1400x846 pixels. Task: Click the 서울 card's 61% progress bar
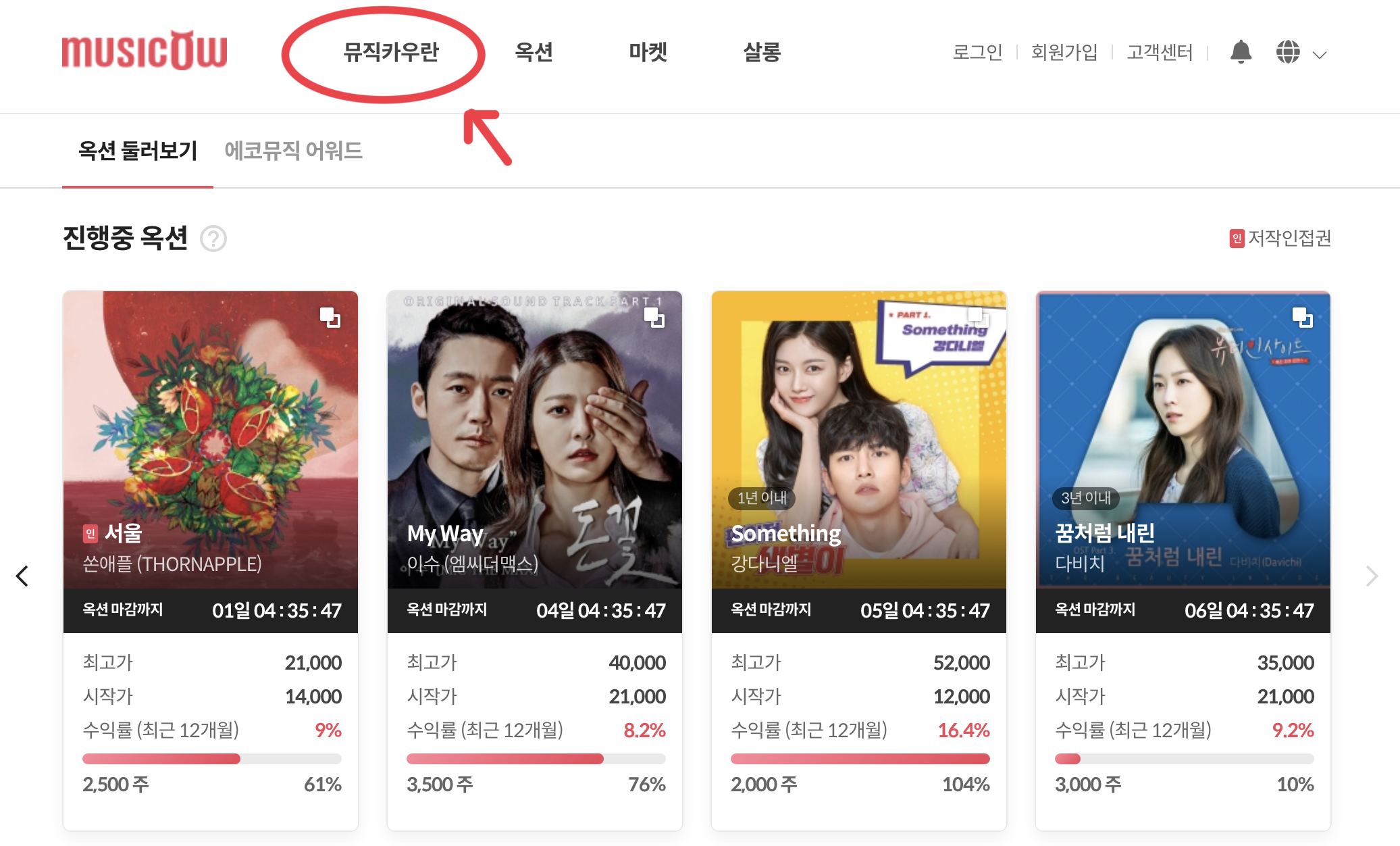[212, 759]
